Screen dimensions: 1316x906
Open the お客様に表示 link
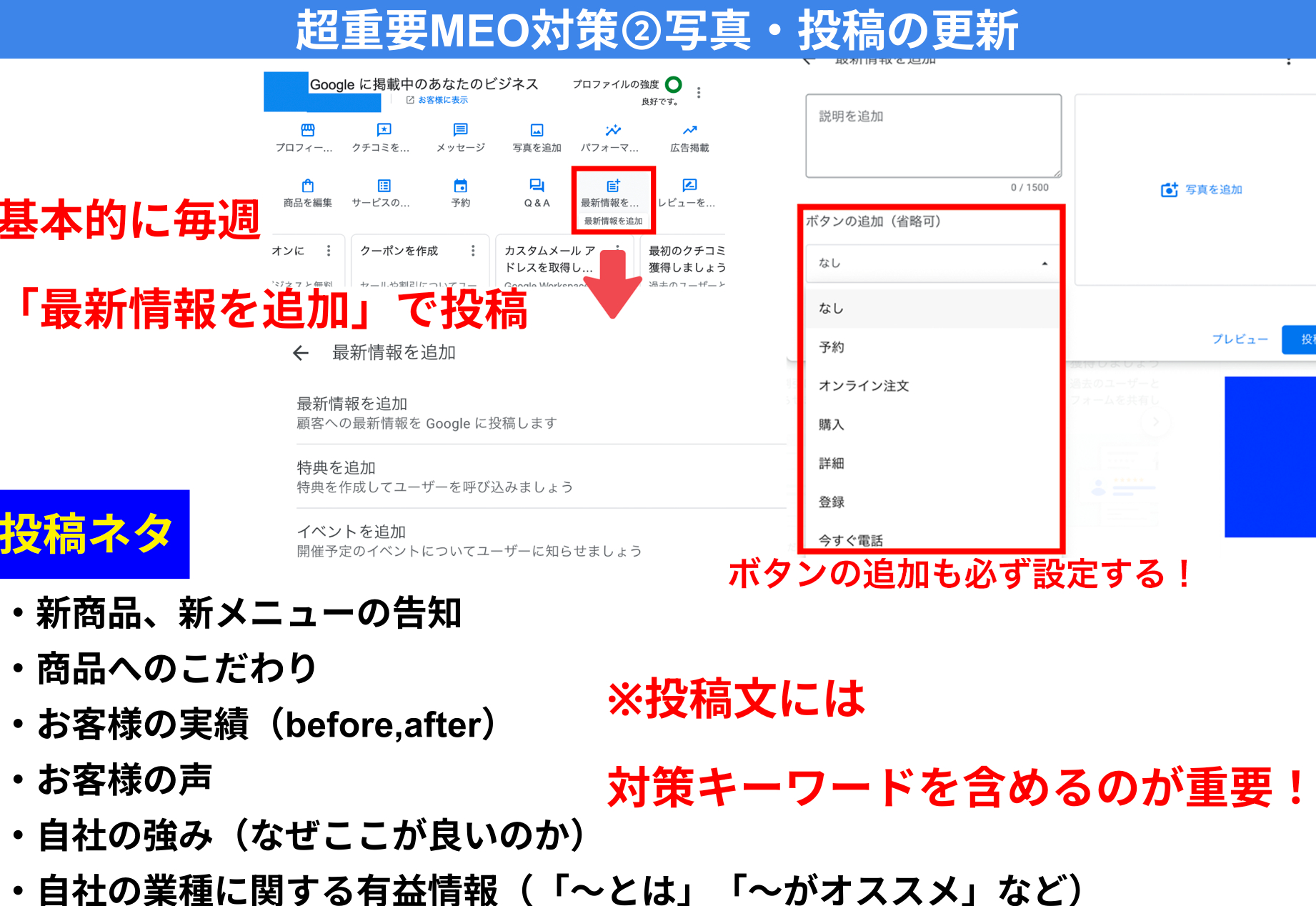[443, 100]
